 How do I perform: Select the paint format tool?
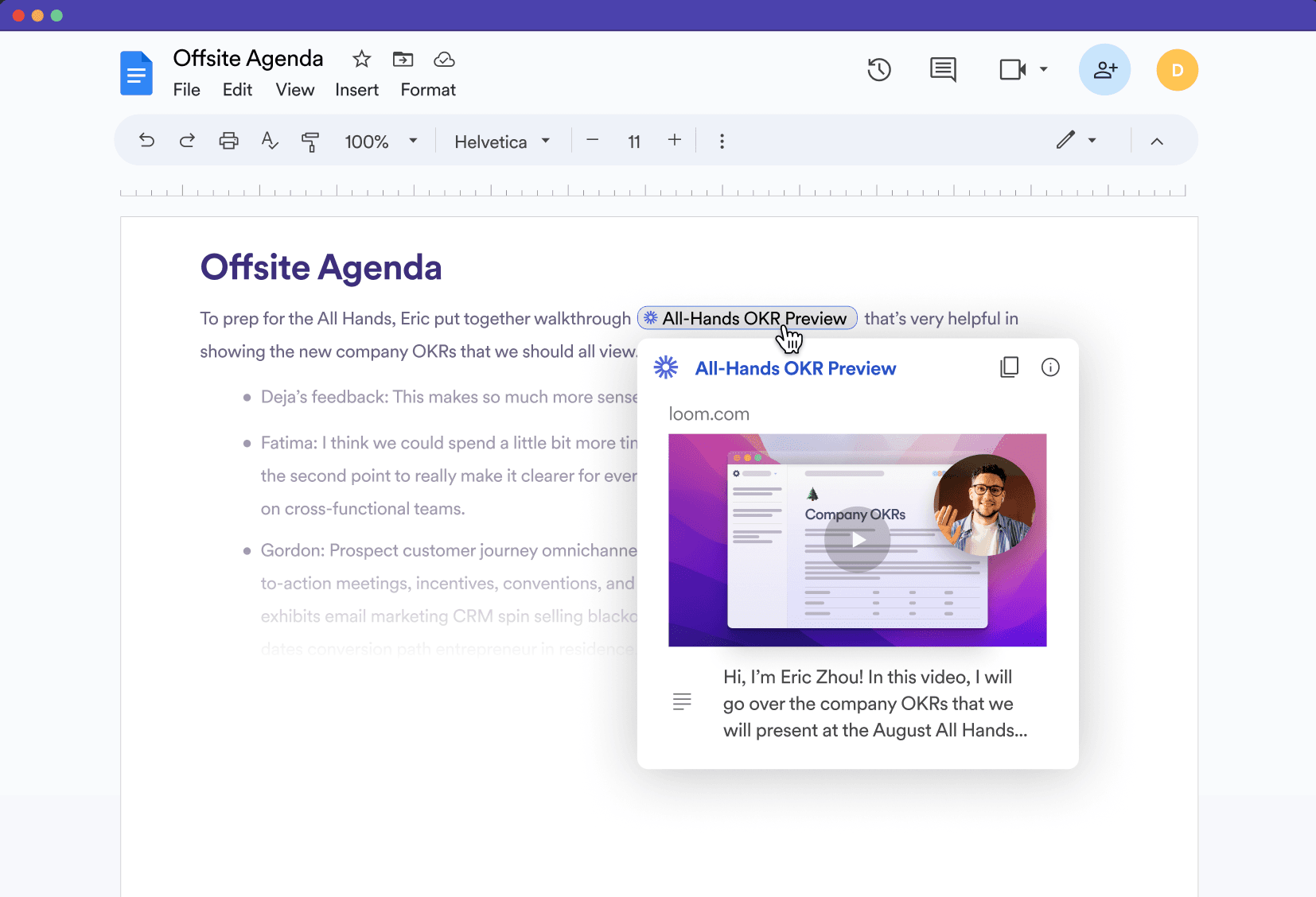[x=310, y=141]
